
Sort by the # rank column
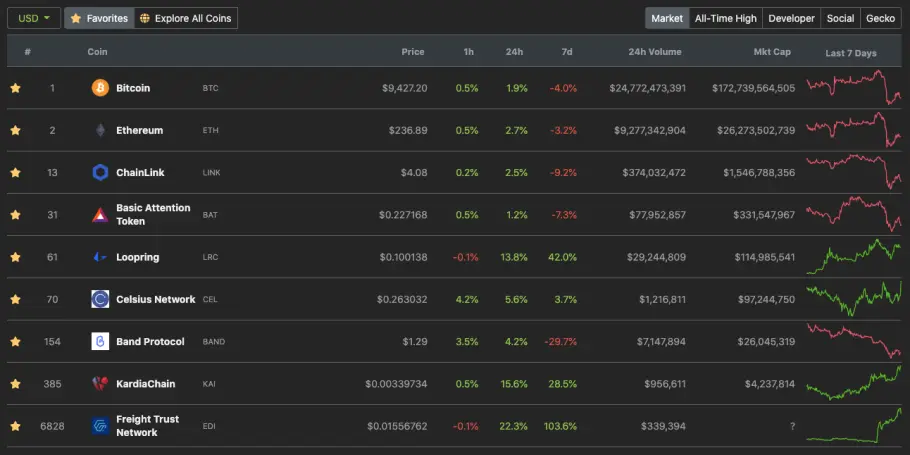coord(27,52)
